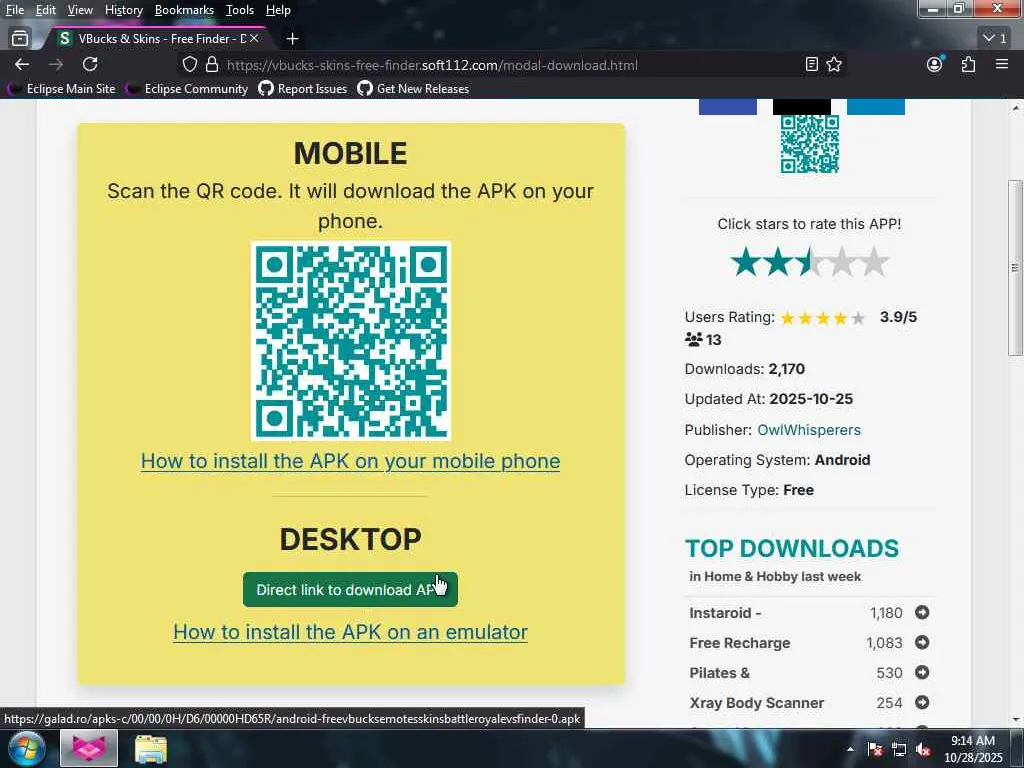Open the account profile icon
Screen dimensions: 1024x768
tap(935, 64)
